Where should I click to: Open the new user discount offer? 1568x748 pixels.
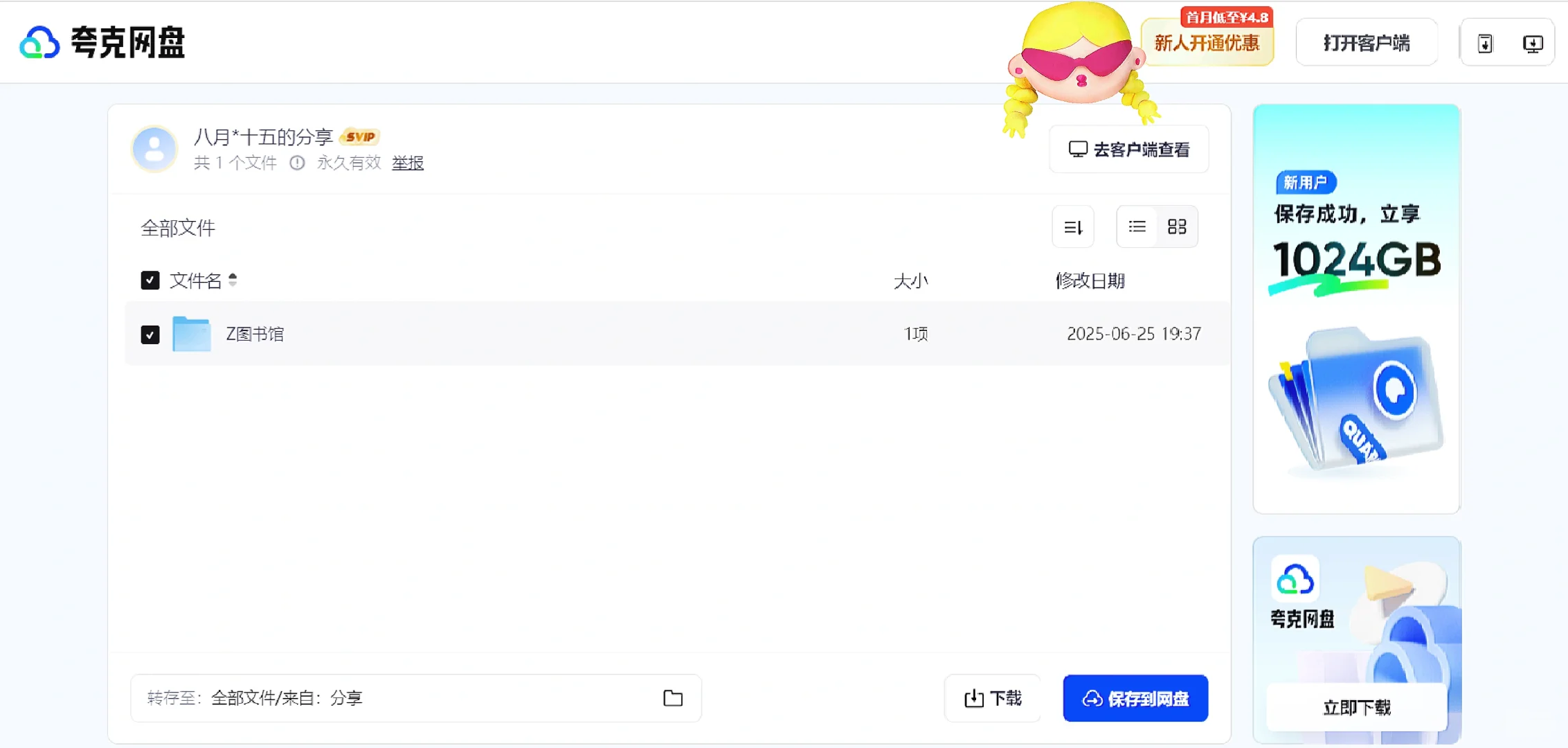click(x=1207, y=43)
